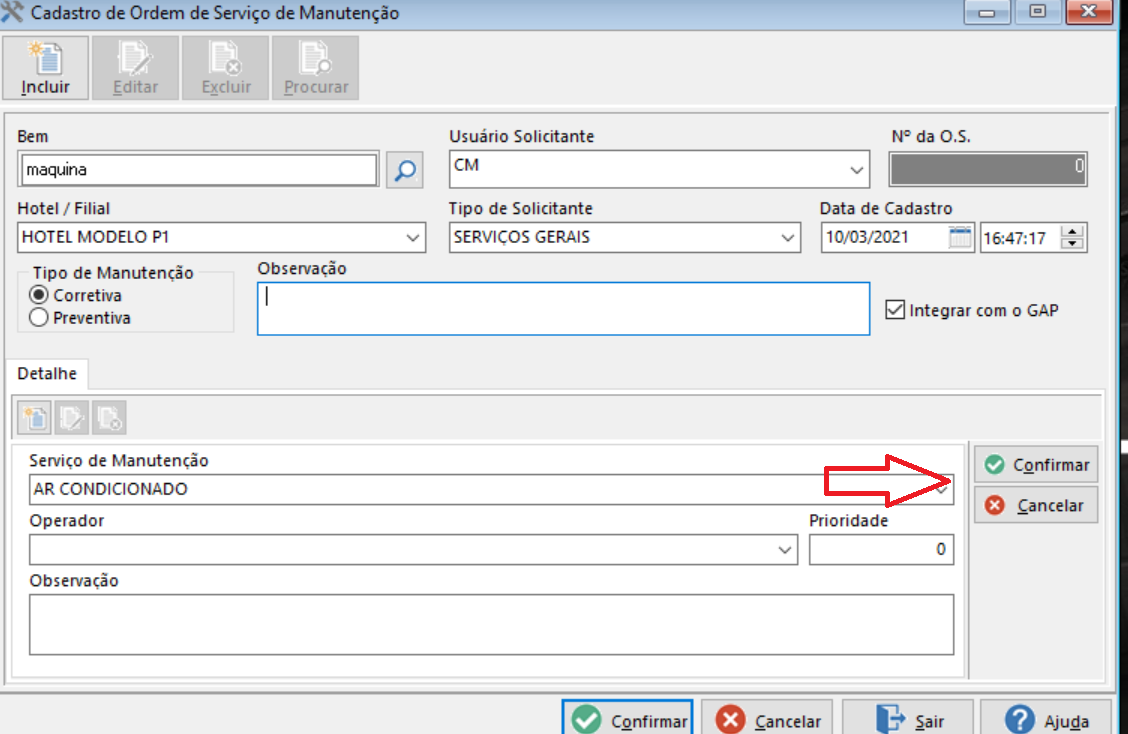Expand the Hotel / Filial dropdown

coord(412,237)
